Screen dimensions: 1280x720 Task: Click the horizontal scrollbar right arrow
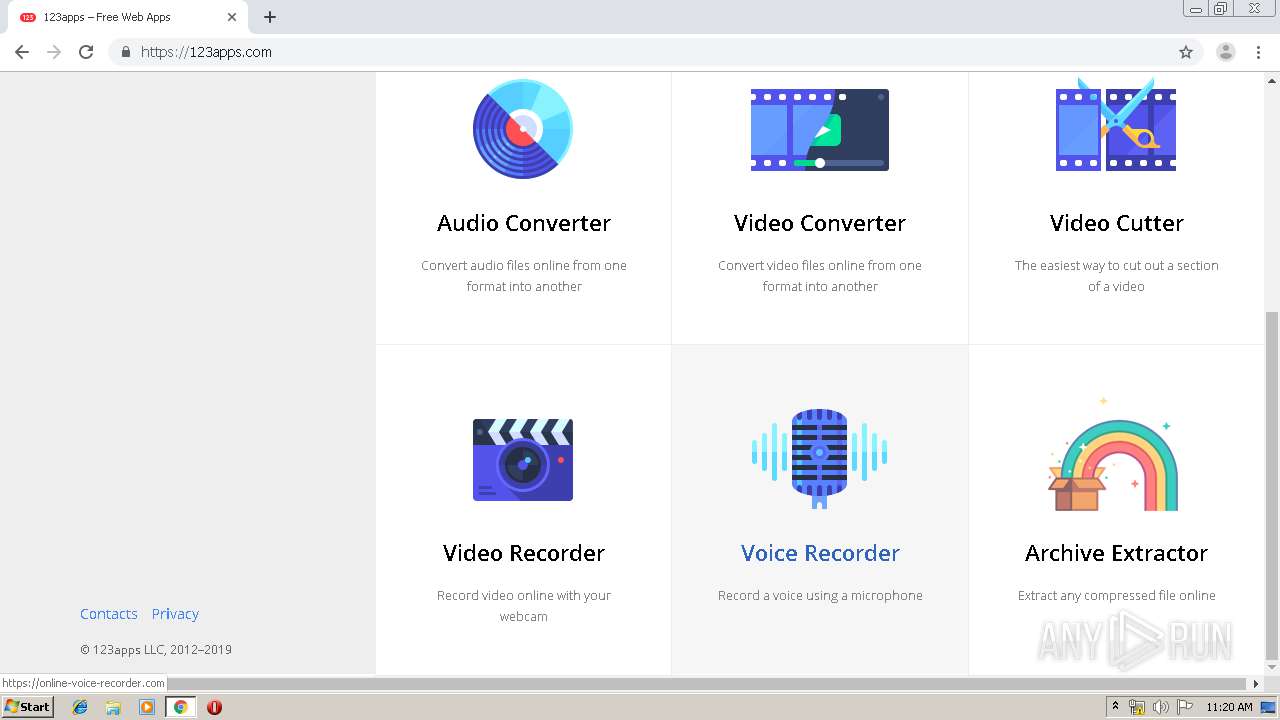click(x=1256, y=683)
